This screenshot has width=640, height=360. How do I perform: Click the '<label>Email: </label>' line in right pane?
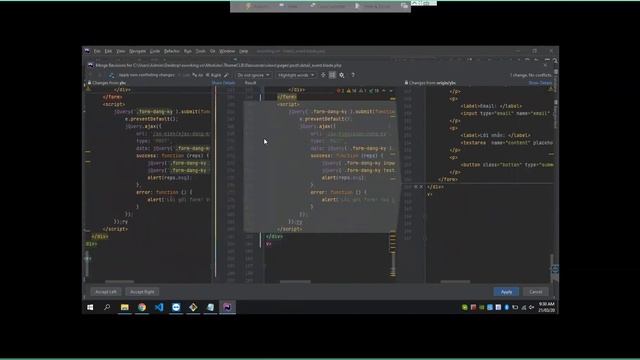tap(491, 106)
